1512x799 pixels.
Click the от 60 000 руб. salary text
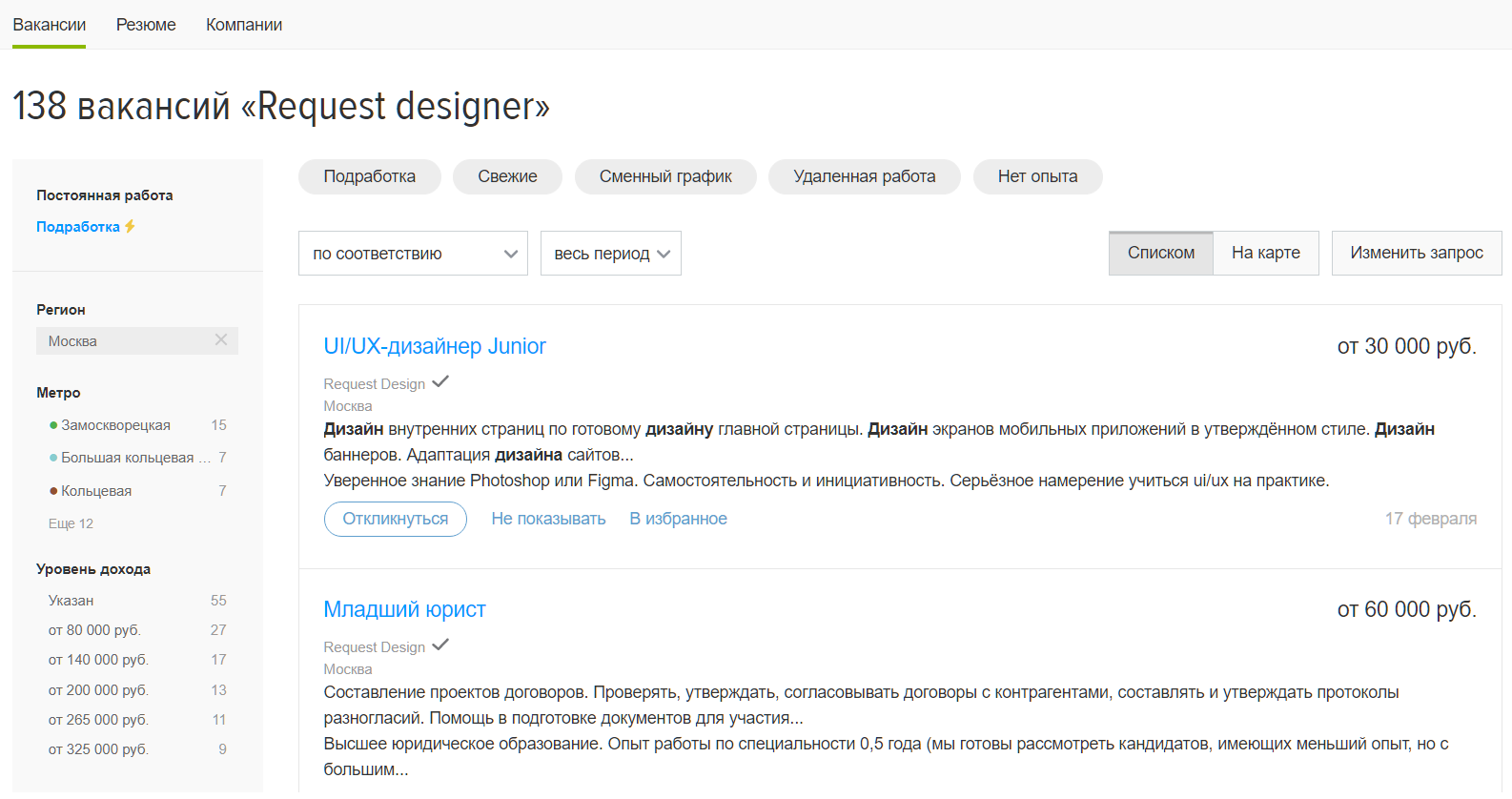click(x=1407, y=609)
